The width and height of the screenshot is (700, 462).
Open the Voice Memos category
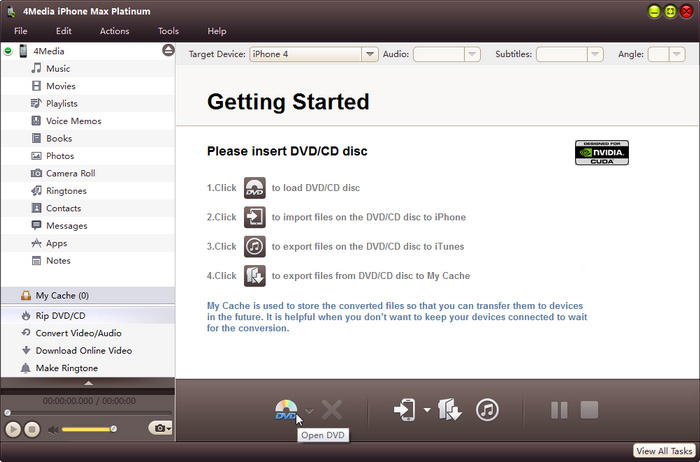73,121
